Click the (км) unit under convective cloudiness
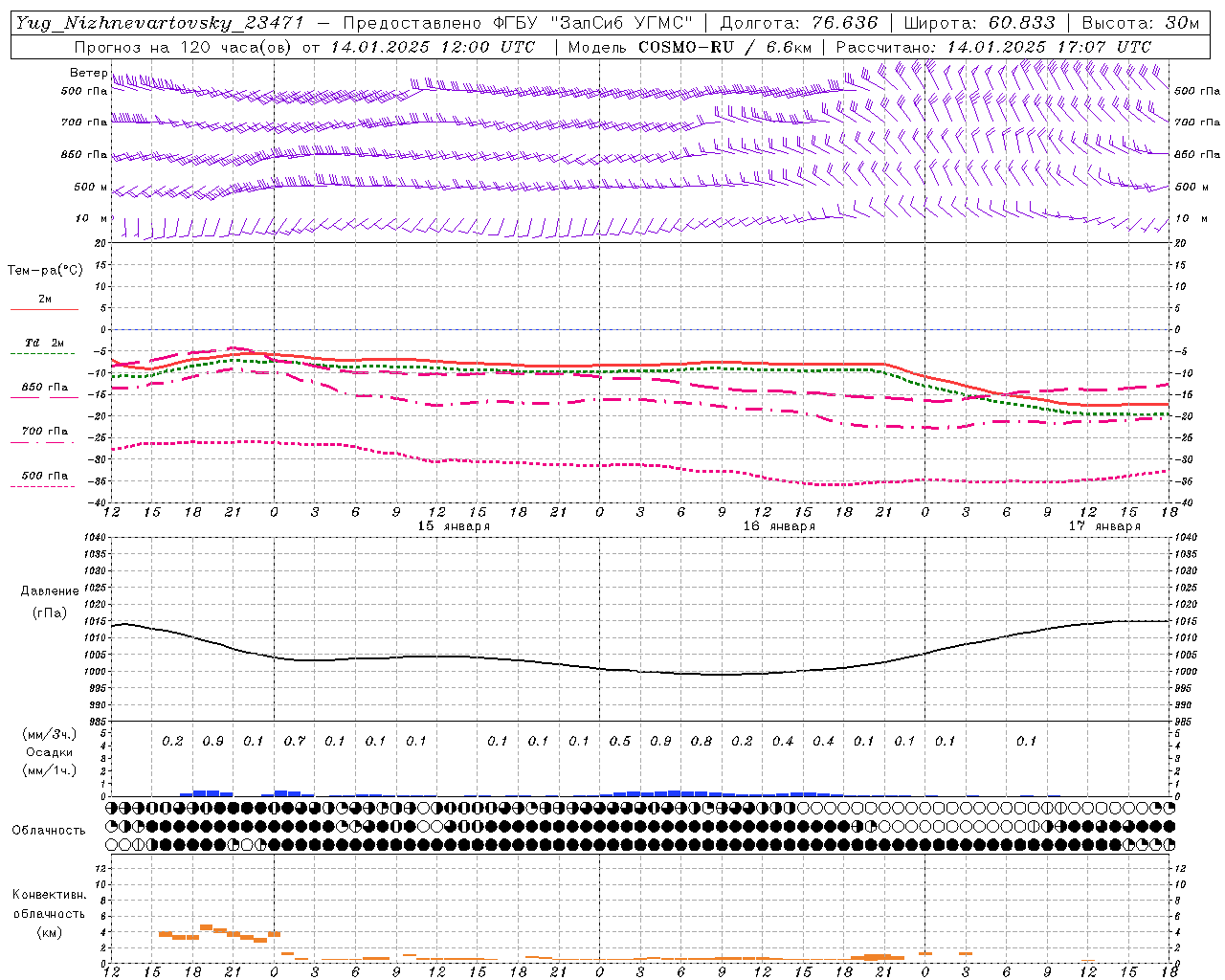The width and height of the screenshot is (1225, 980). (x=50, y=932)
